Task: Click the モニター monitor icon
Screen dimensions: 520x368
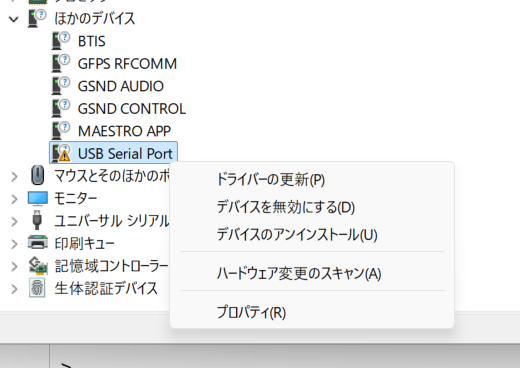Action: coord(38,199)
